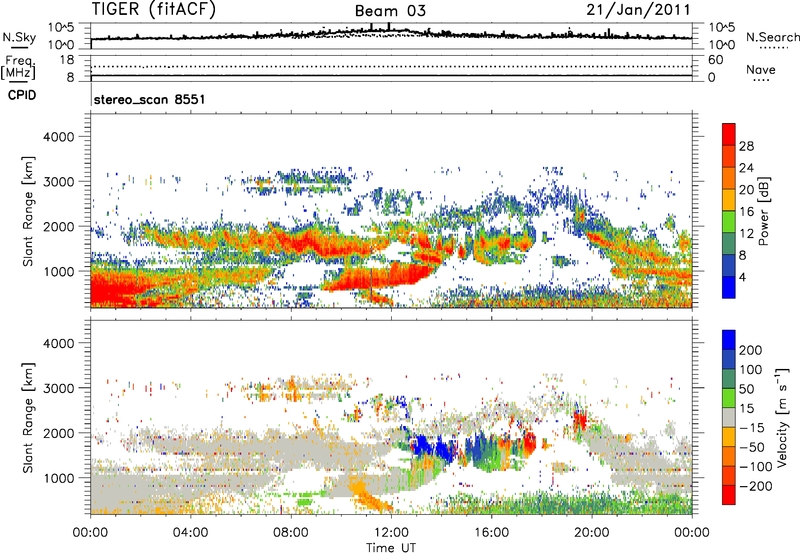Click the '200' tick on the Velocity color bar

click(751, 350)
